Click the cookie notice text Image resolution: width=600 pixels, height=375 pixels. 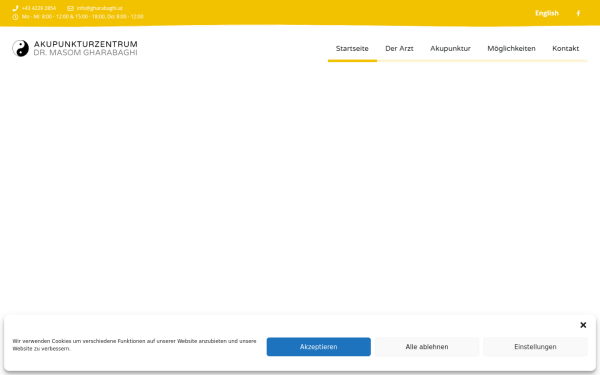point(134,345)
